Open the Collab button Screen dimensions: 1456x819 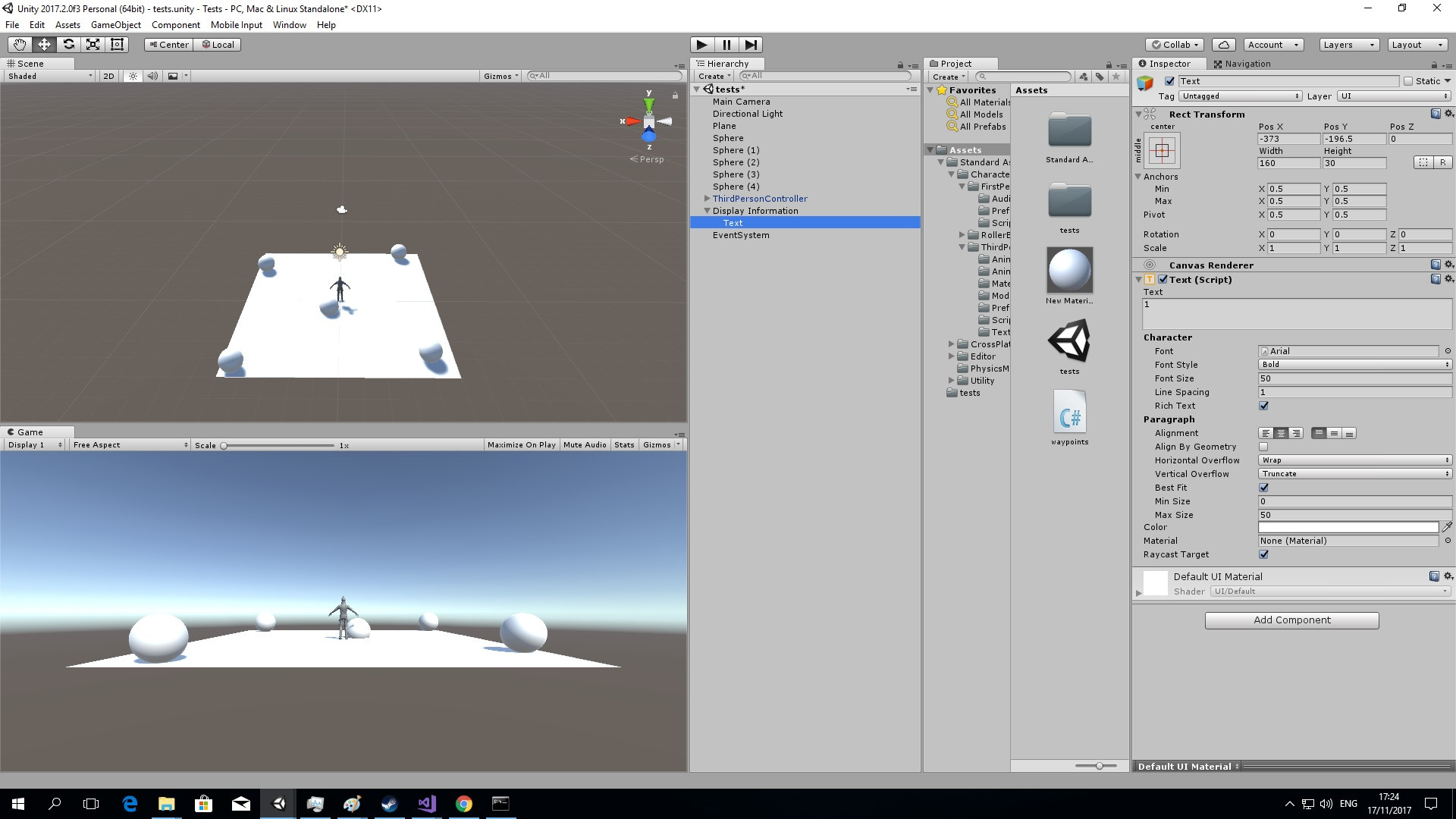(1175, 45)
